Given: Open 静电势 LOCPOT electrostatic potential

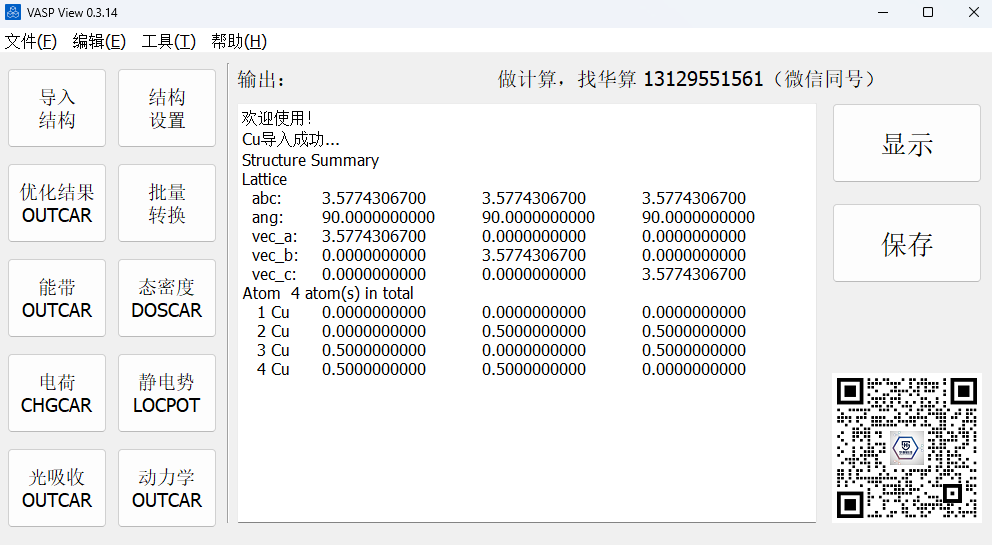Looking at the screenshot, I should tap(167, 394).
